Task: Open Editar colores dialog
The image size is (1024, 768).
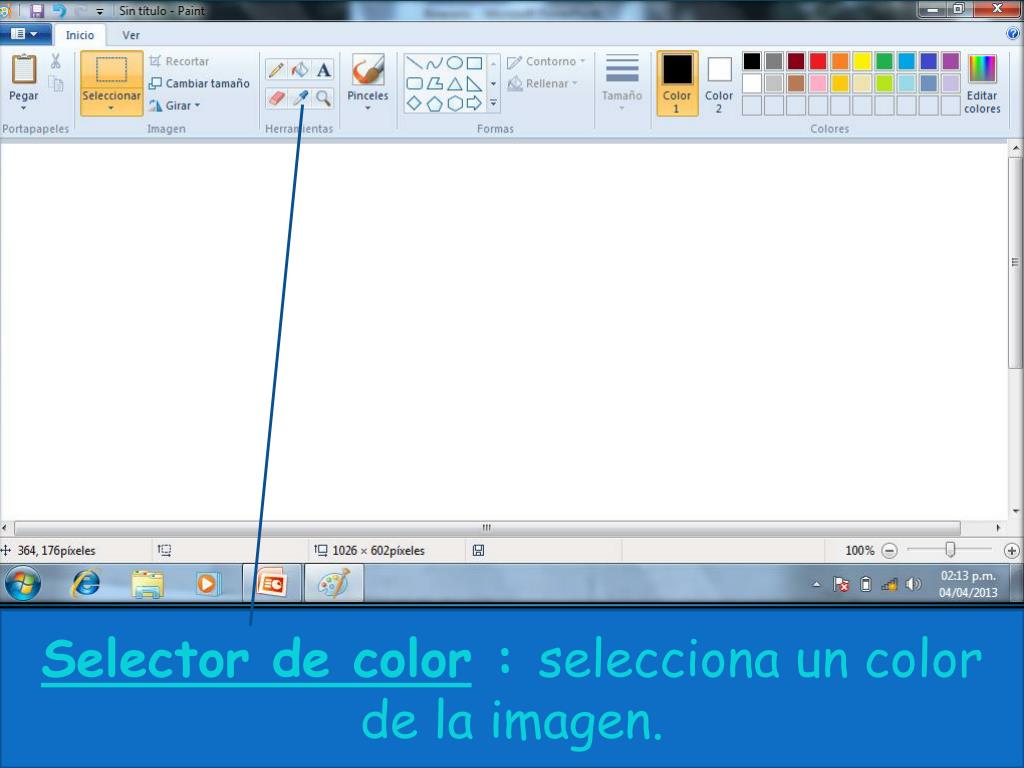Action: point(982,84)
